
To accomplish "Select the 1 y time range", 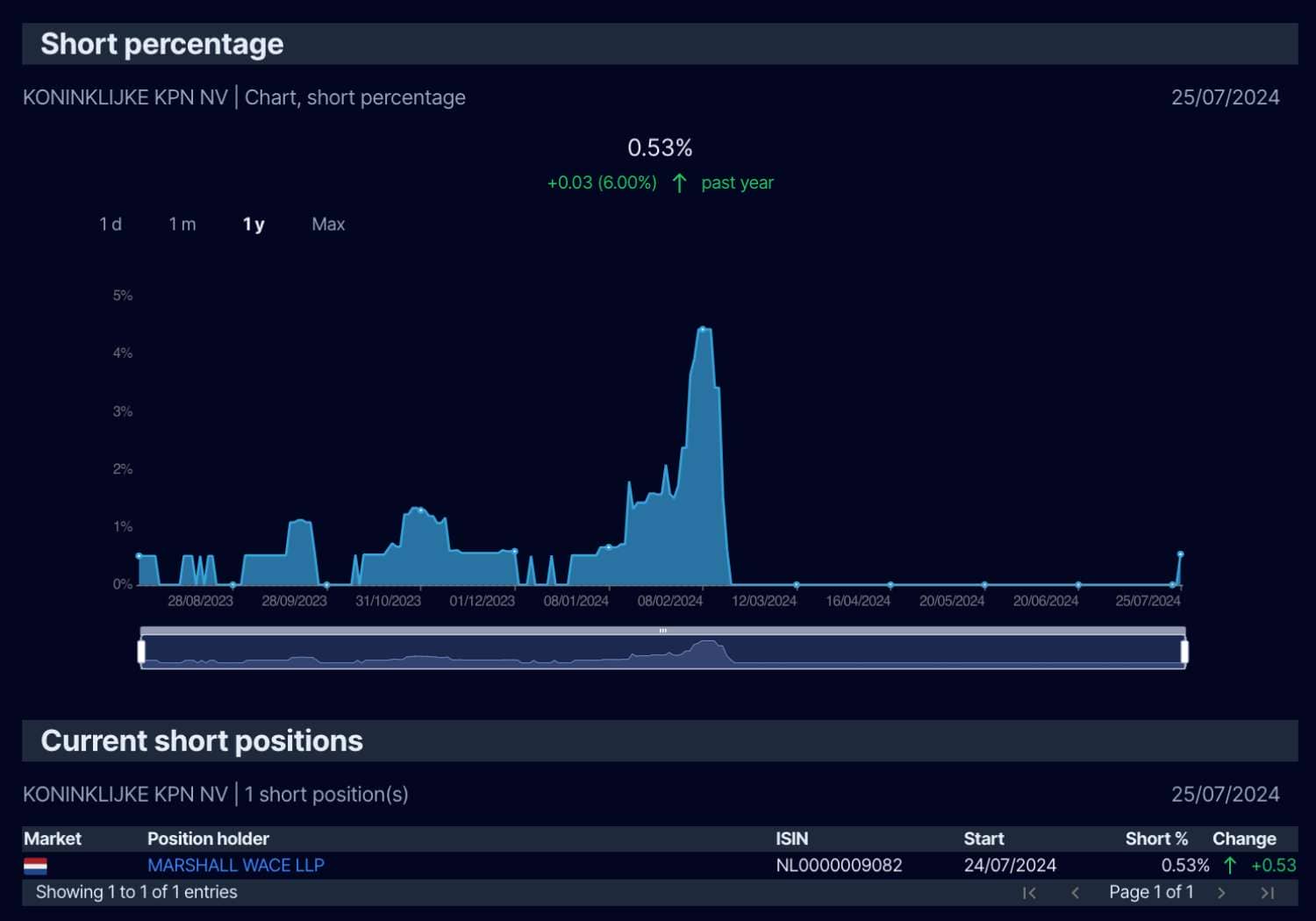I will [254, 225].
